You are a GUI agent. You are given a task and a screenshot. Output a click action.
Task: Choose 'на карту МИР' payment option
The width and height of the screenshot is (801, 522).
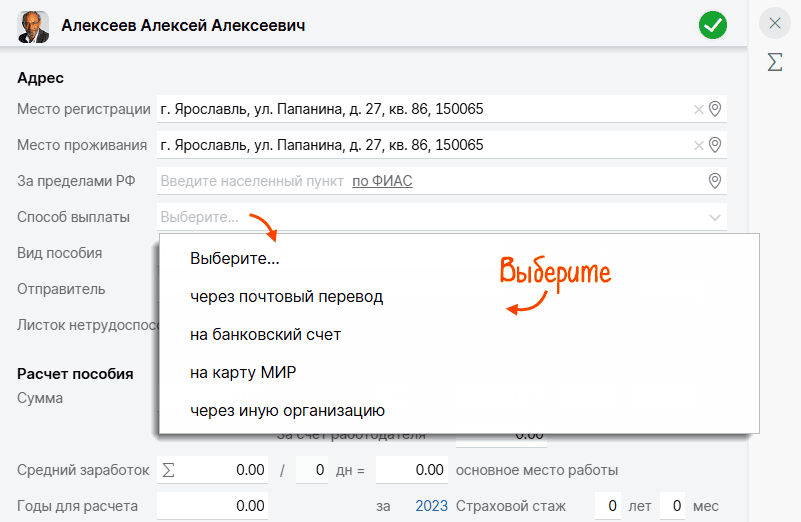tap(242, 372)
